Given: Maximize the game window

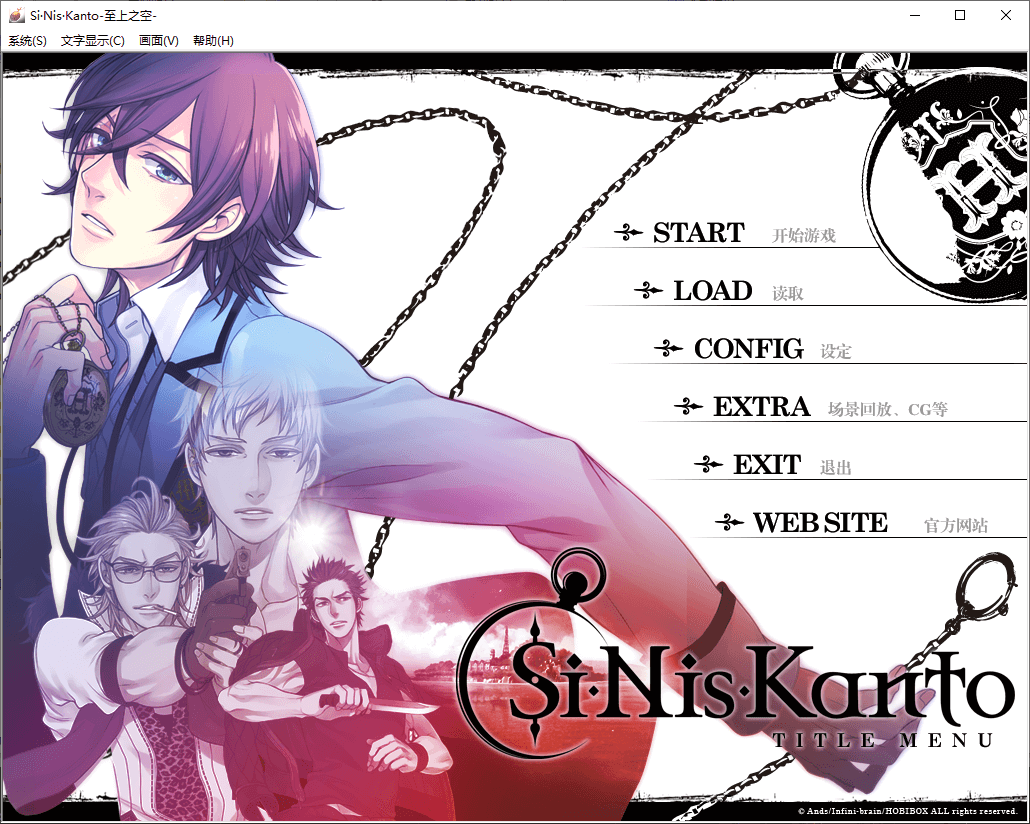Looking at the screenshot, I should point(960,15).
